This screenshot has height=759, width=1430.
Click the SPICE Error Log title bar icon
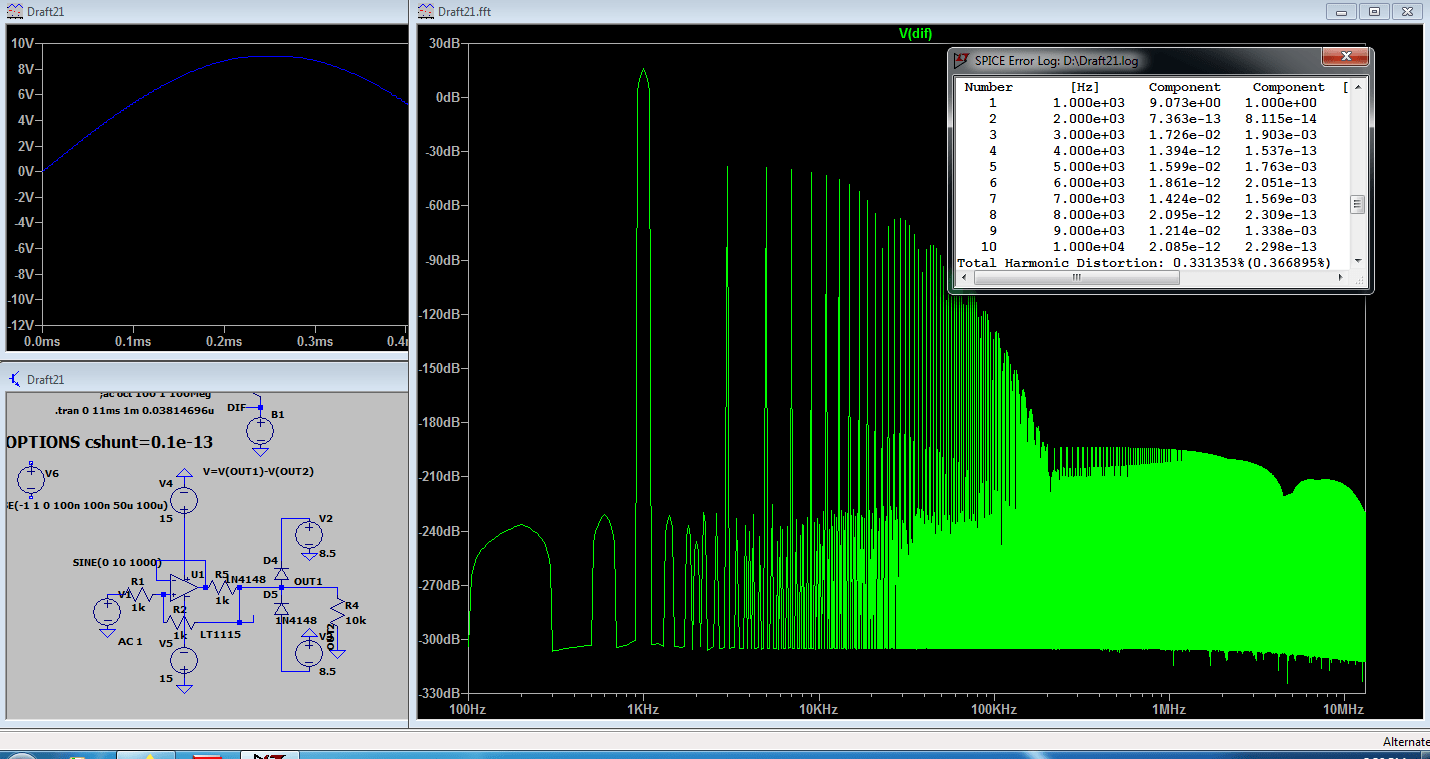(962, 60)
